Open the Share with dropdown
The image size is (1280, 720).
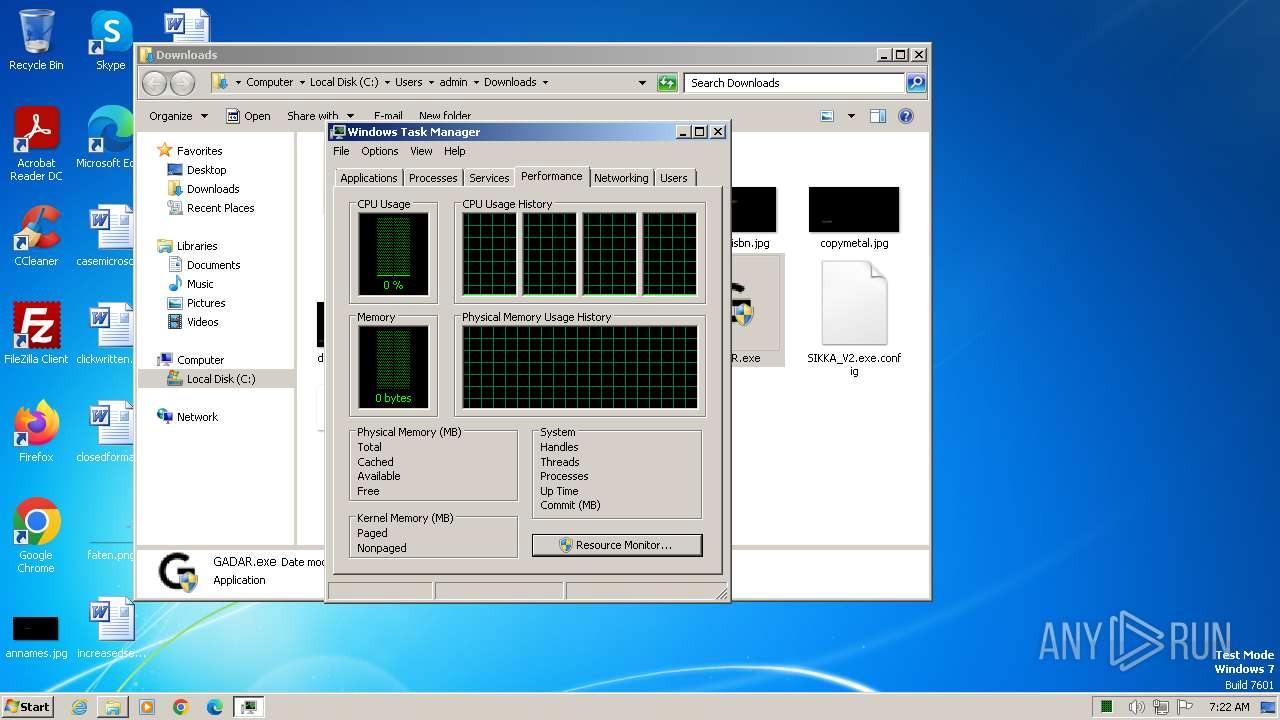(320, 116)
